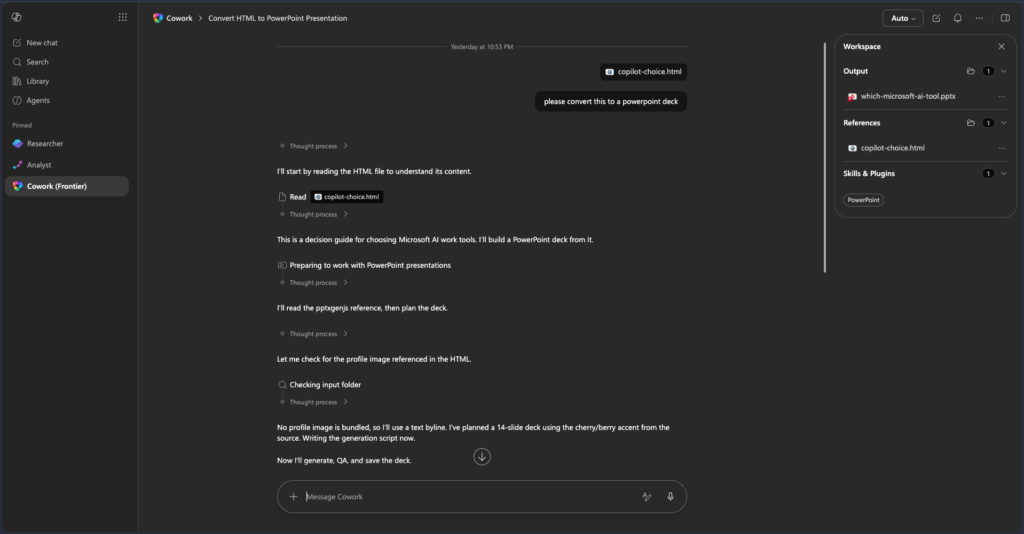This screenshot has height=534, width=1024.
Task: Select Cowork (Frontier) in sidebar
Action: click(67, 186)
